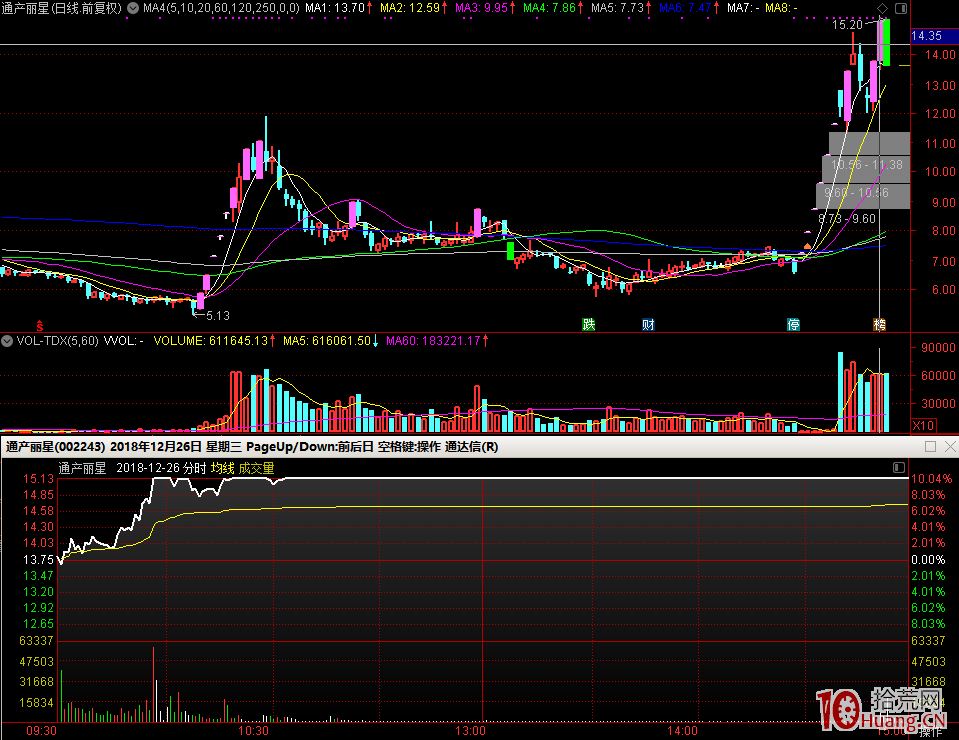Expand the VOL-TDX indicator dropdown arrow
Viewport: 959px width, 740px height.
tap(7, 341)
